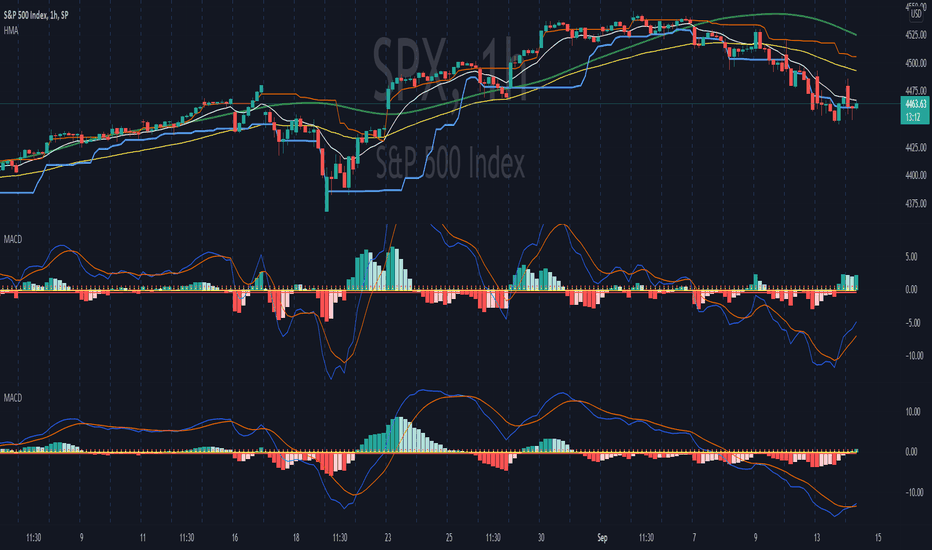This screenshot has height=550, width=932.
Task: Click the 4525.00 price scale label
Action: [x=915, y=36]
